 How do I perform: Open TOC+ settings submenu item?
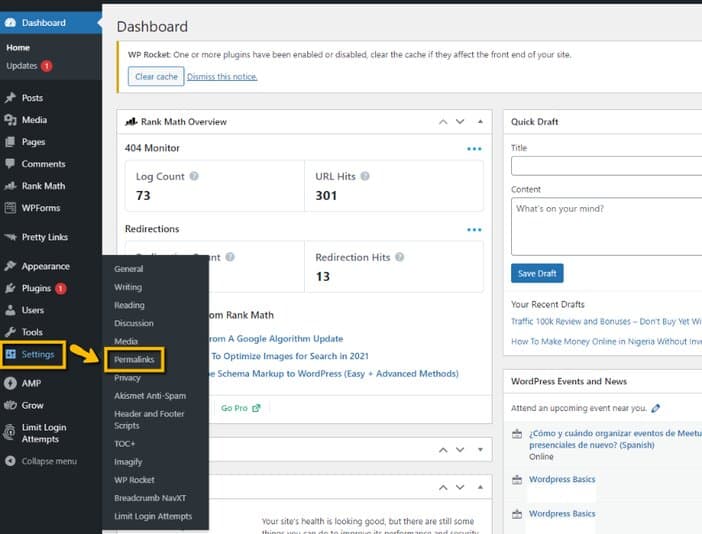pos(124,444)
